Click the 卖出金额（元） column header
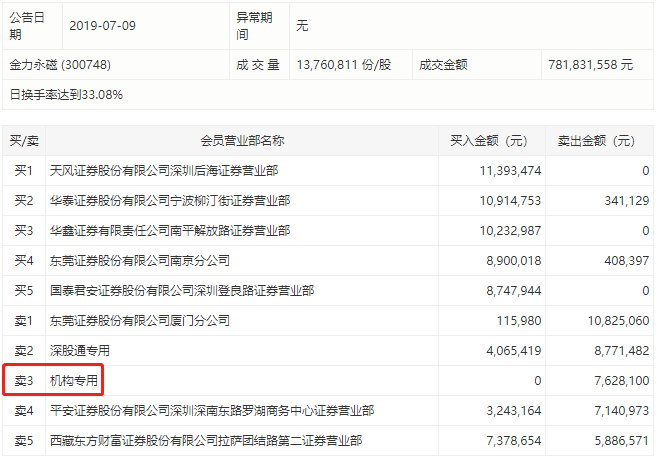660x462 pixels. pyautogui.click(x=599, y=141)
